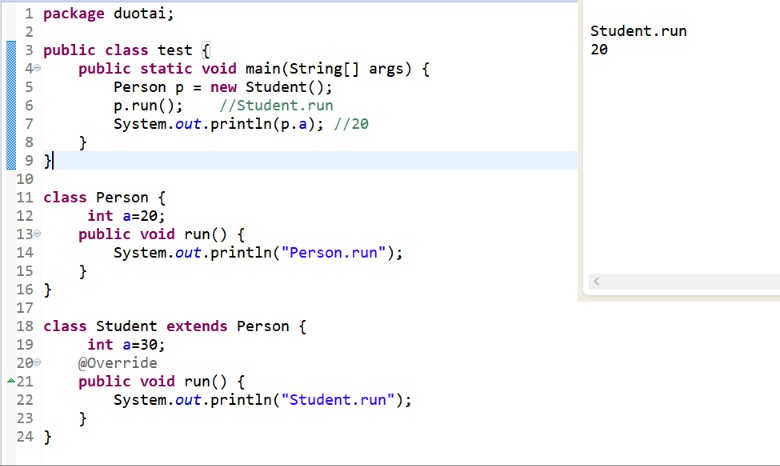This screenshot has height=466, width=780.
Task: Click line number 10 in the gutter
Action: point(24,179)
